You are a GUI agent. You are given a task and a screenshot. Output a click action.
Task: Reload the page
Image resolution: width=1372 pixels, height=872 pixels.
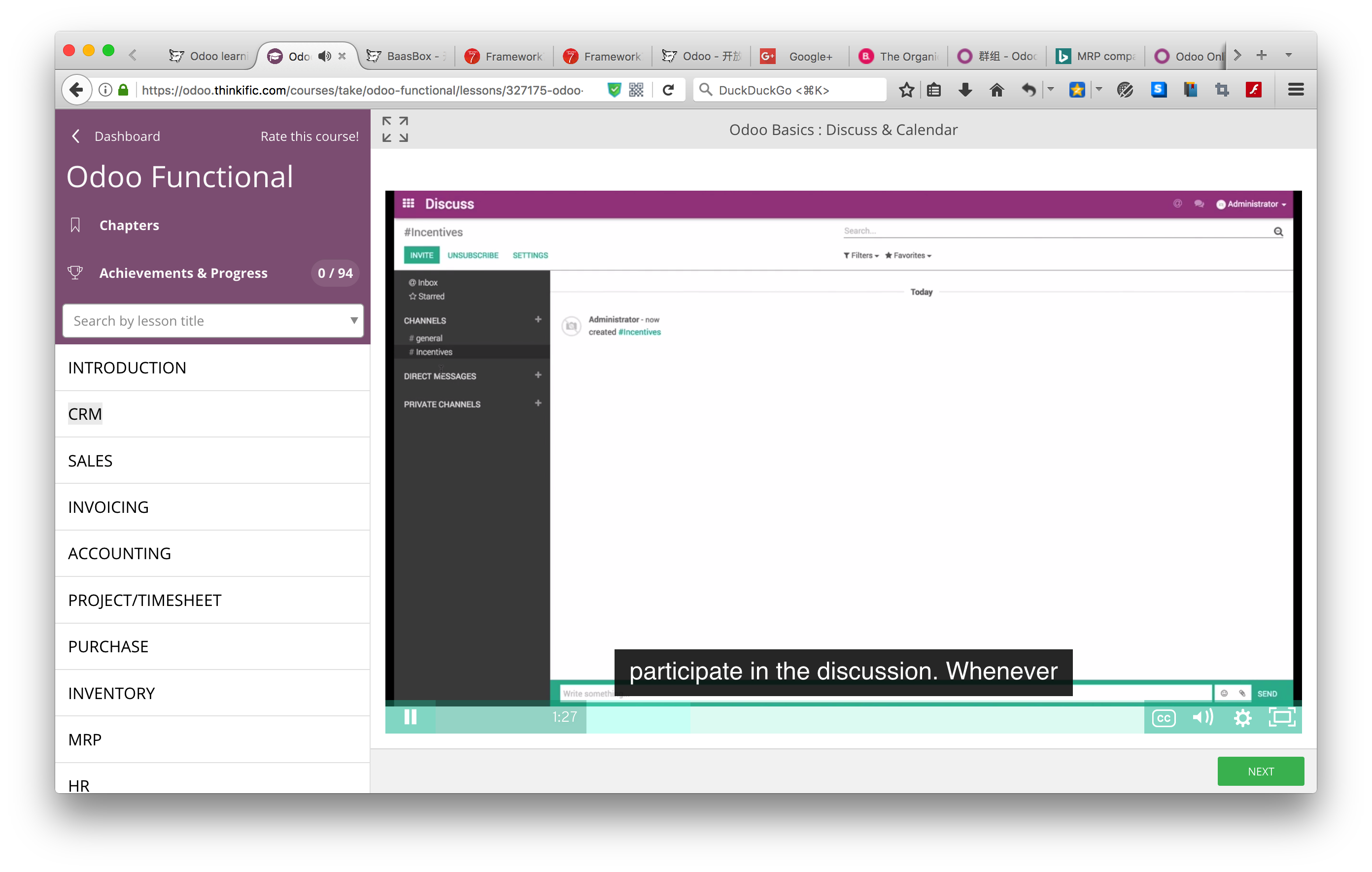pos(668,90)
